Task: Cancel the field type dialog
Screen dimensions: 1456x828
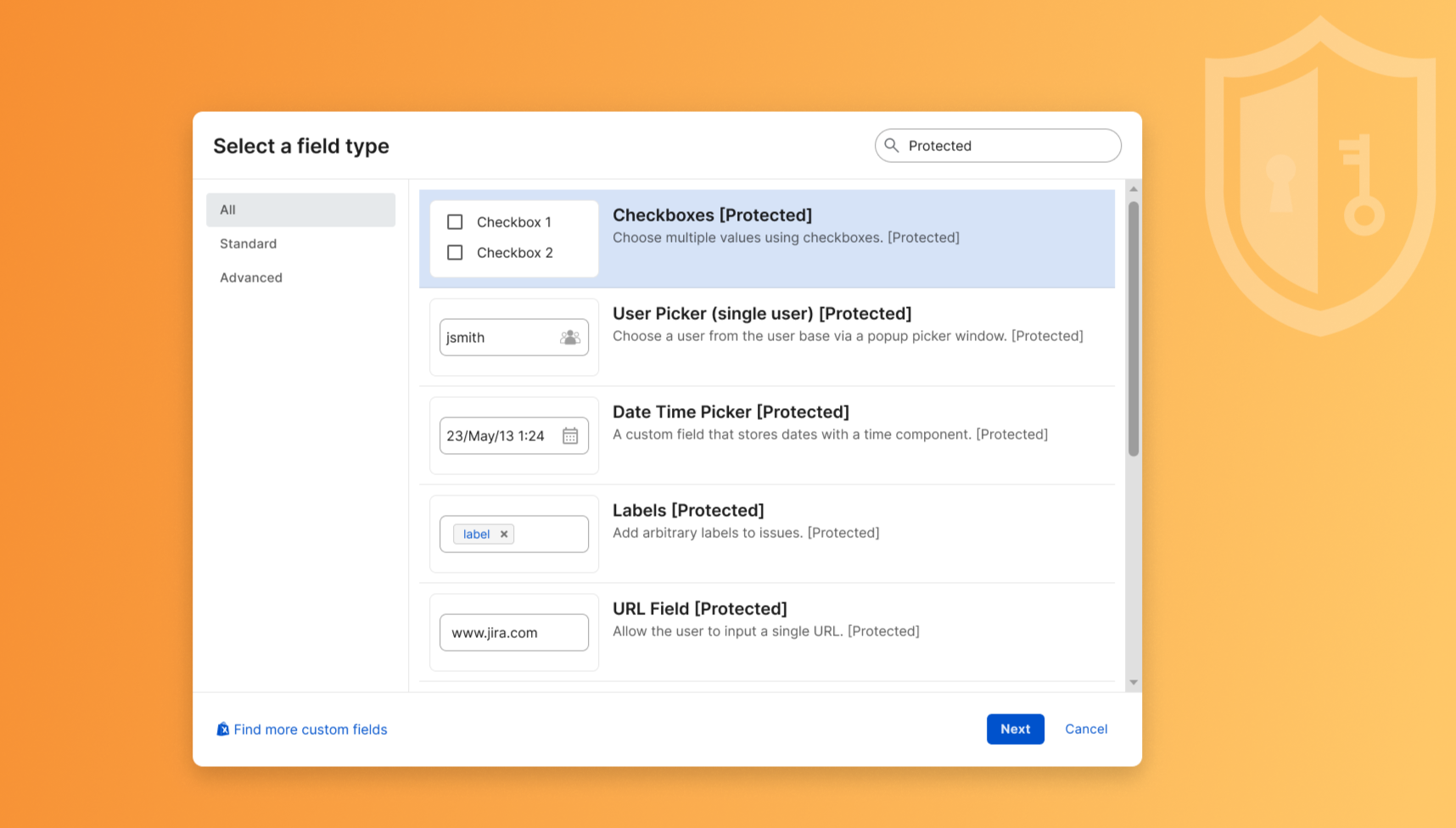Action: tap(1086, 729)
